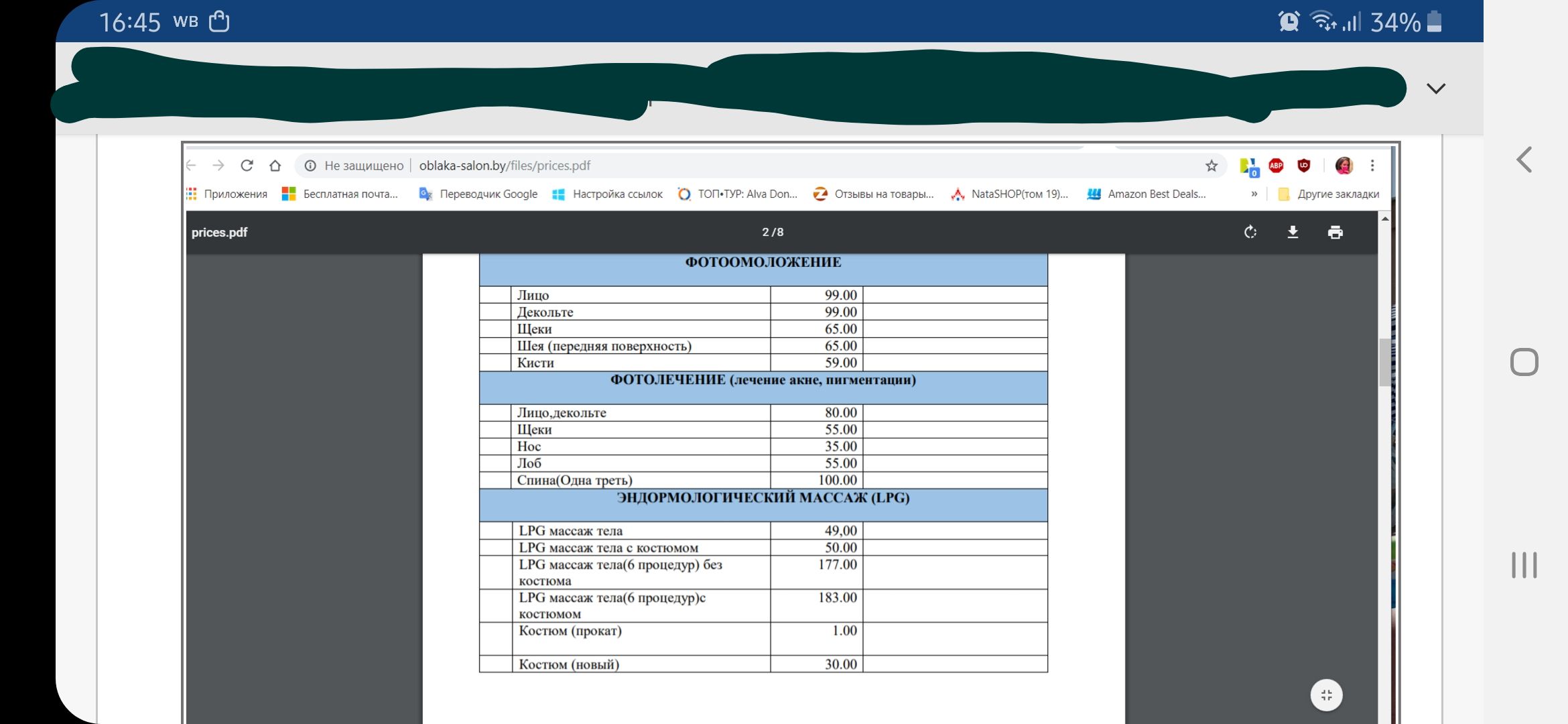Expand the top panel down arrow
The image size is (1568, 724).
click(x=1435, y=88)
